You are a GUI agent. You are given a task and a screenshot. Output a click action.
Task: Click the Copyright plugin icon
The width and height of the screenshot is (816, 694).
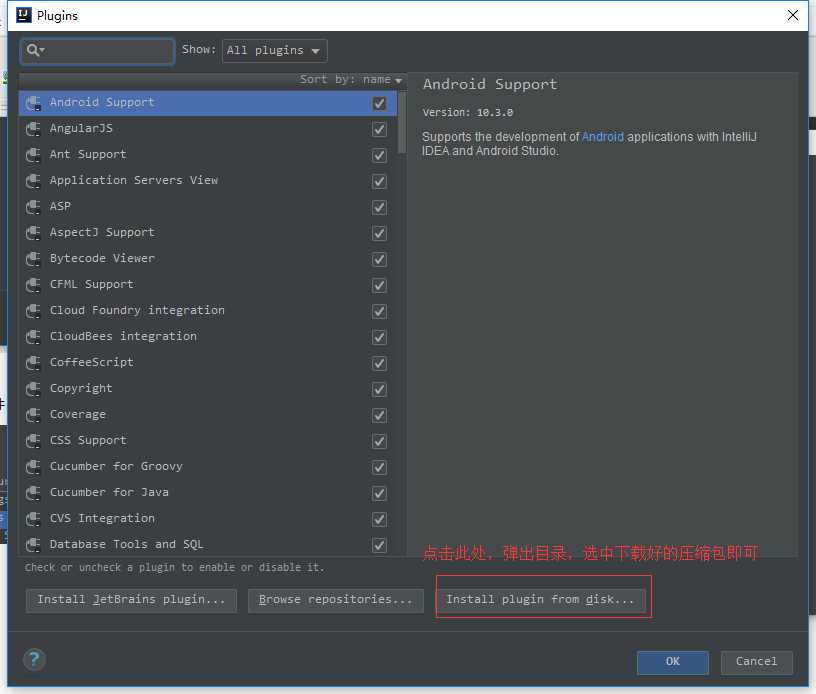coord(33,389)
